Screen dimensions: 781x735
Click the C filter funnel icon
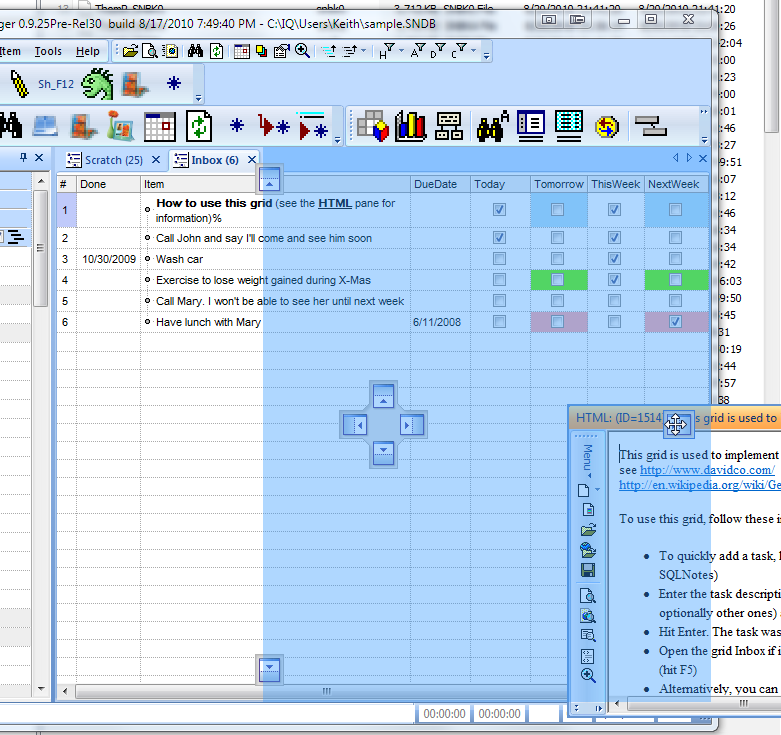[x=459, y=50]
